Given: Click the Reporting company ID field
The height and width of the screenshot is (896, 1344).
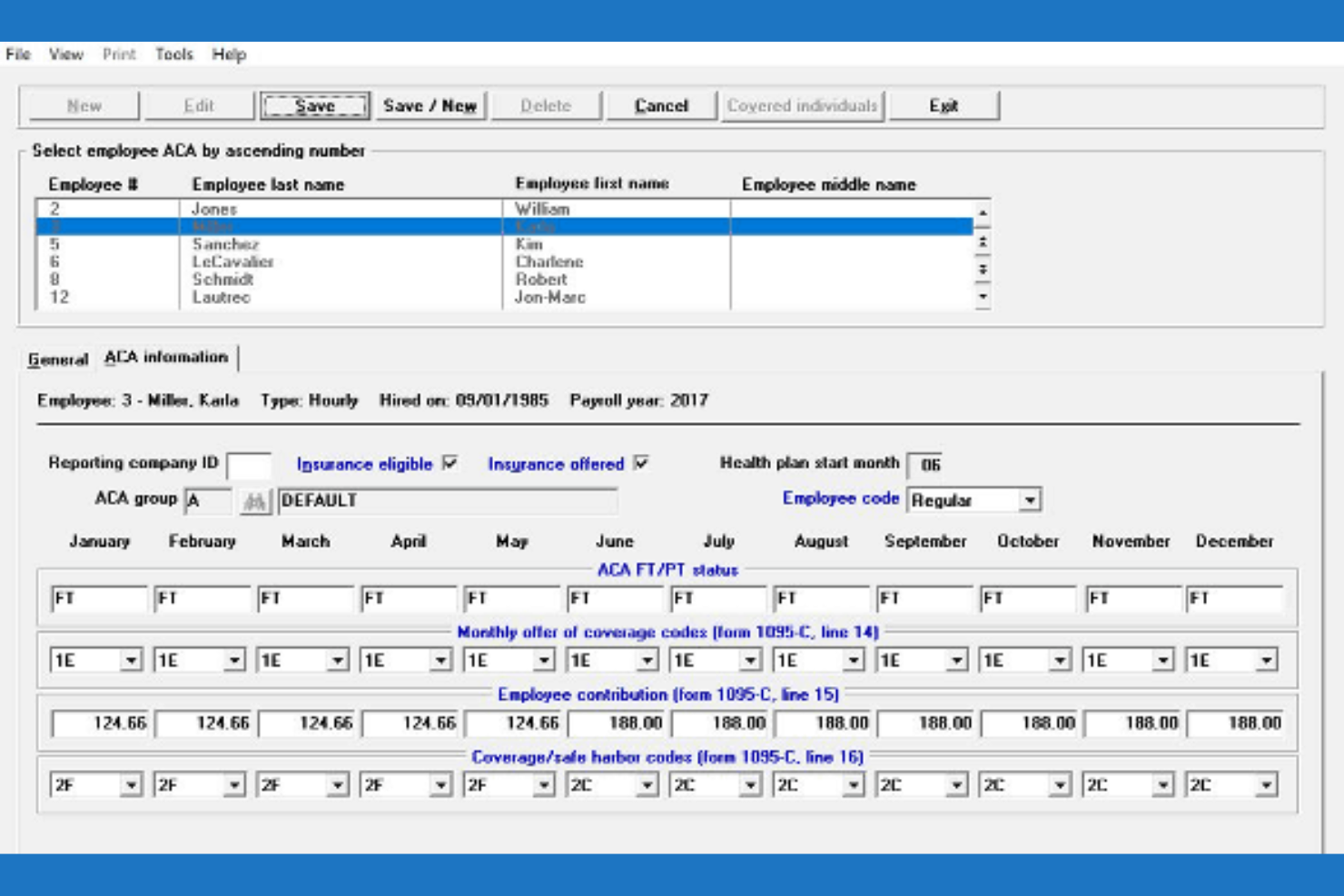Looking at the screenshot, I should (x=248, y=465).
